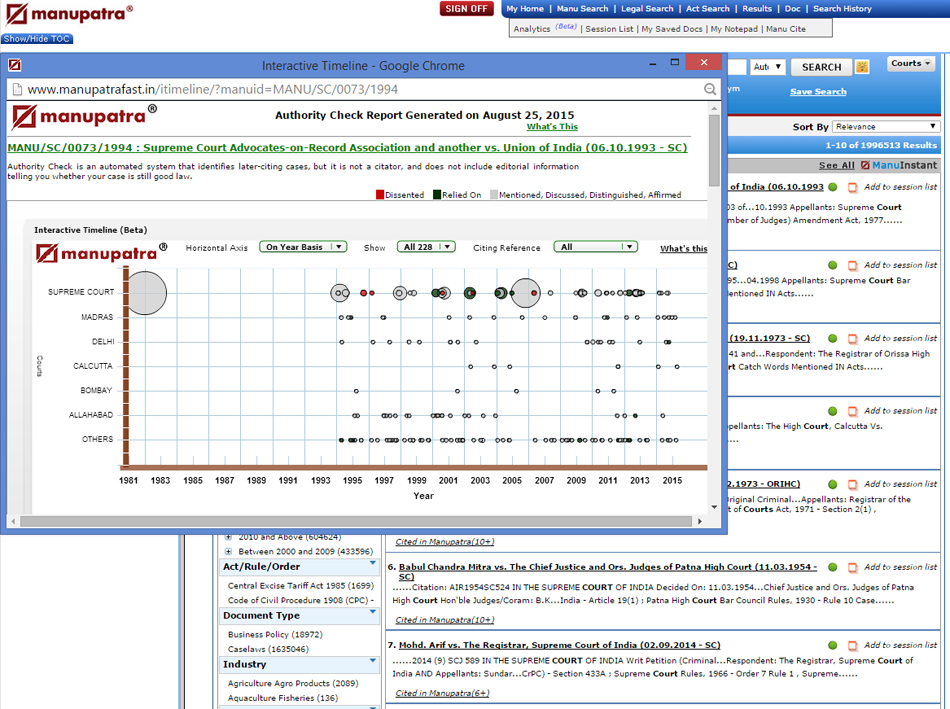Tick Add to session list for (19.11.1973 - SC) result

(x=852, y=338)
